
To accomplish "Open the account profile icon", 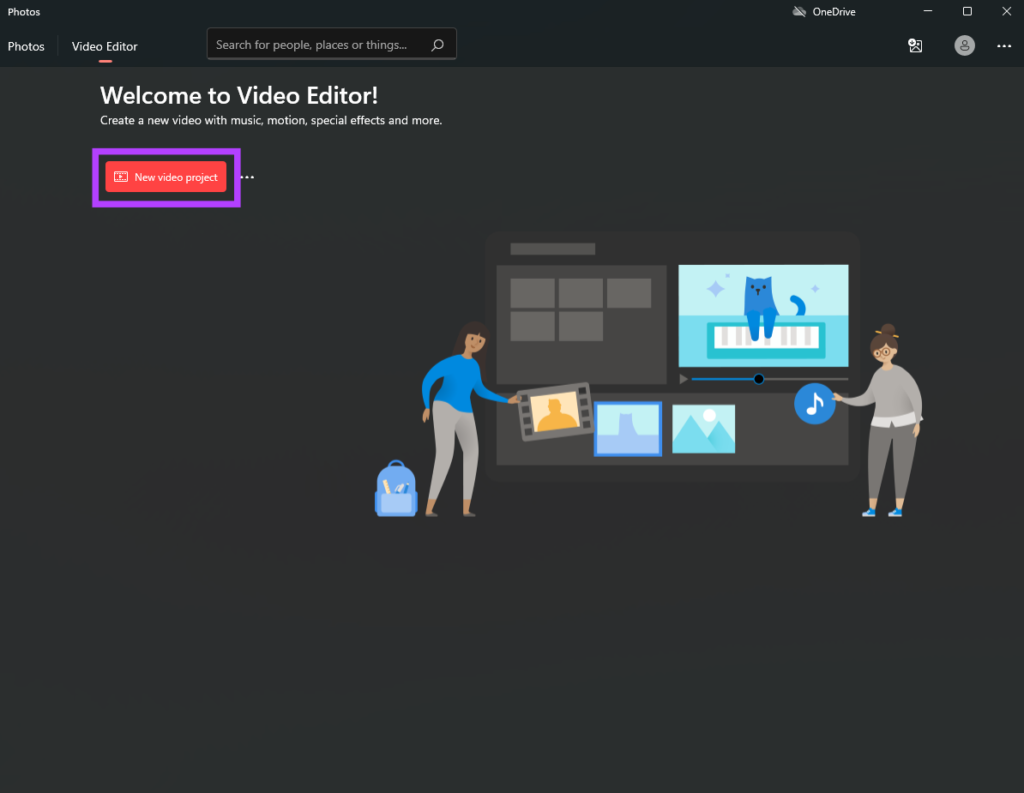I will coord(963,45).
